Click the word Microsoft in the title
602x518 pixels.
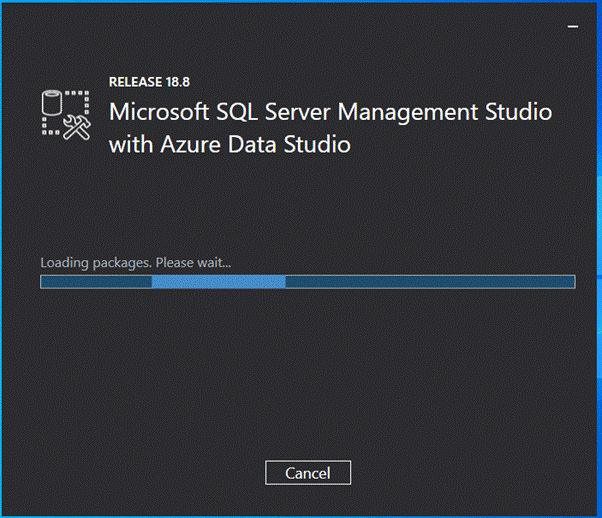coord(159,112)
